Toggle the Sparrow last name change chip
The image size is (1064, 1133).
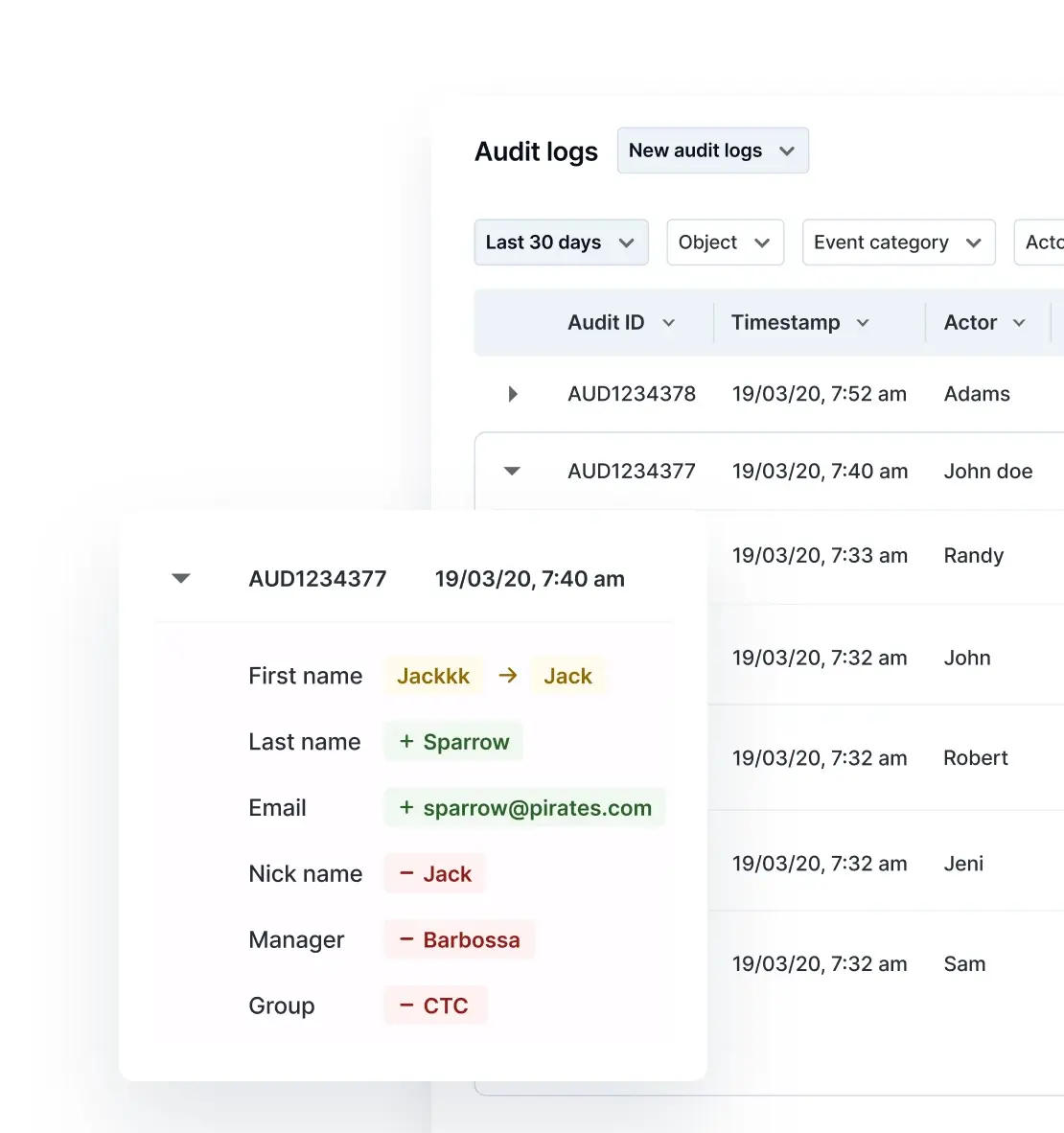click(453, 741)
